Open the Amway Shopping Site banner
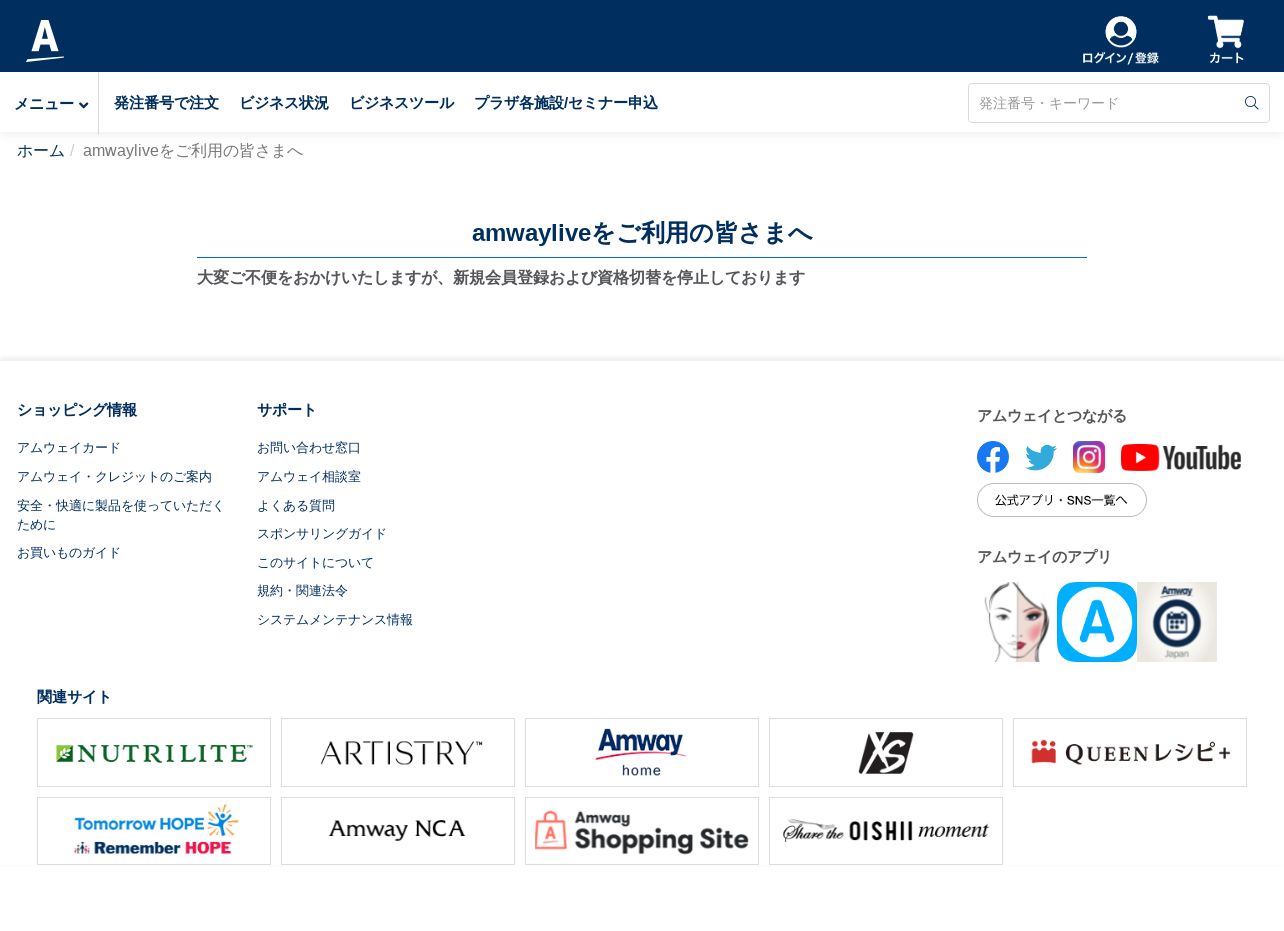The width and height of the screenshot is (1284, 931). [x=642, y=831]
